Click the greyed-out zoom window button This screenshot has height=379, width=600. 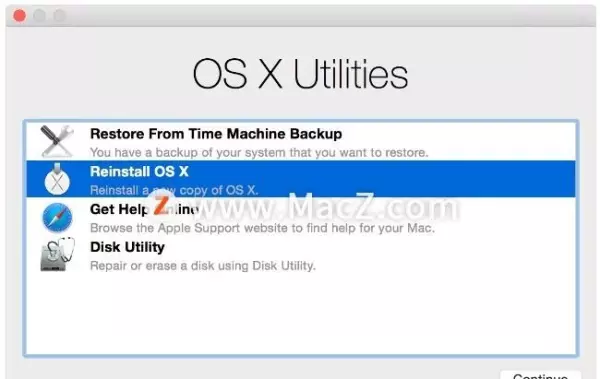pos(59,16)
